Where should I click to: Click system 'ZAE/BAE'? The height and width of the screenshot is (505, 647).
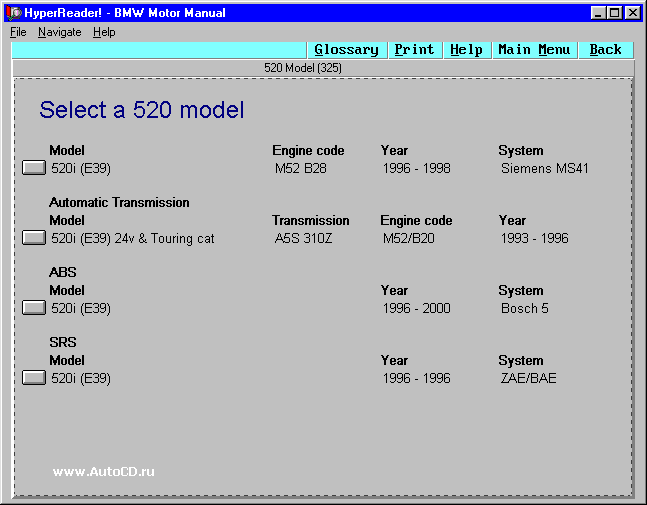[529, 378]
